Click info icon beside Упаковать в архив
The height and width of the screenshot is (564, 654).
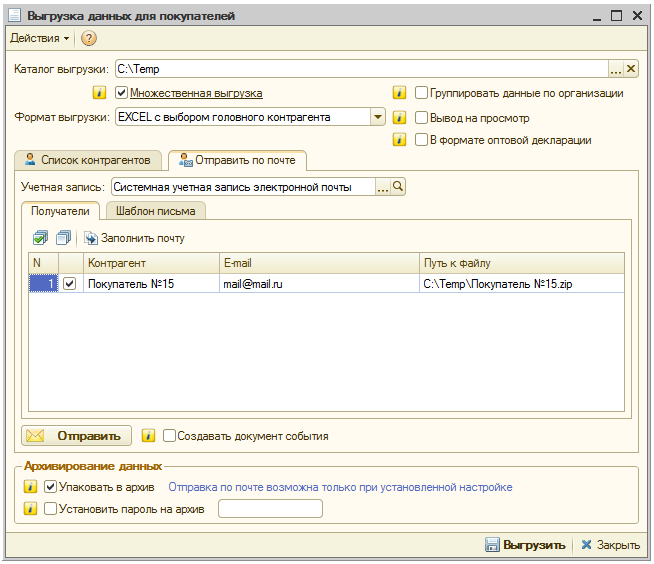[x=29, y=487]
